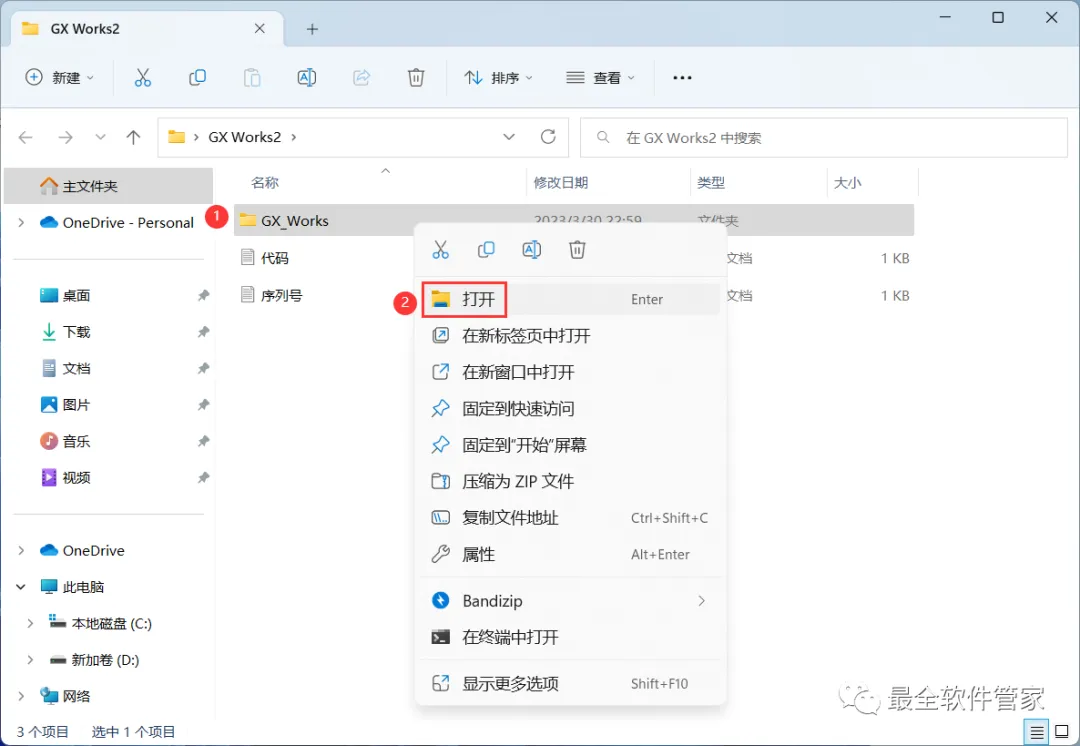Go up one folder level
Screen dimensions: 1080x746
(134, 137)
